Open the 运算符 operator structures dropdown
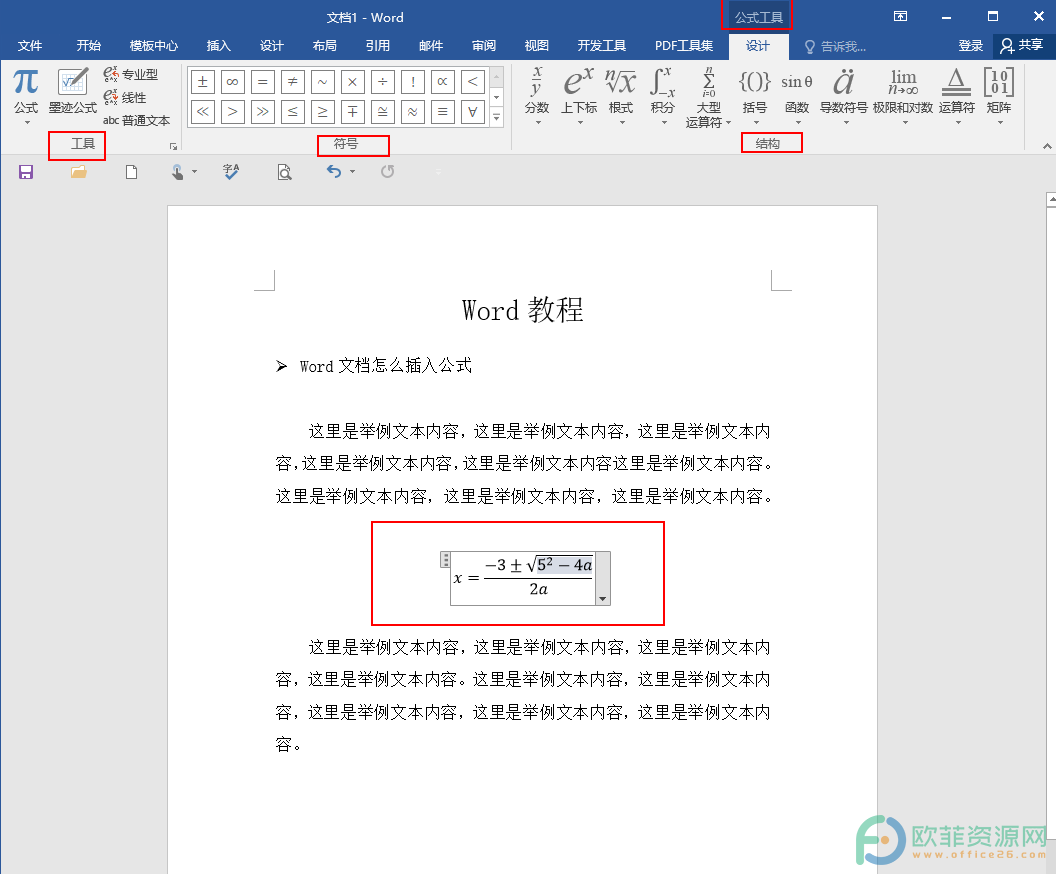The height and width of the screenshot is (874, 1056). [957, 96]
